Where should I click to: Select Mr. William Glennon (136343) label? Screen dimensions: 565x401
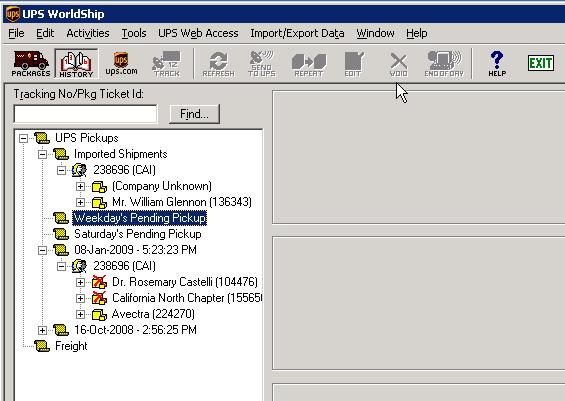(x=182, y=202)
